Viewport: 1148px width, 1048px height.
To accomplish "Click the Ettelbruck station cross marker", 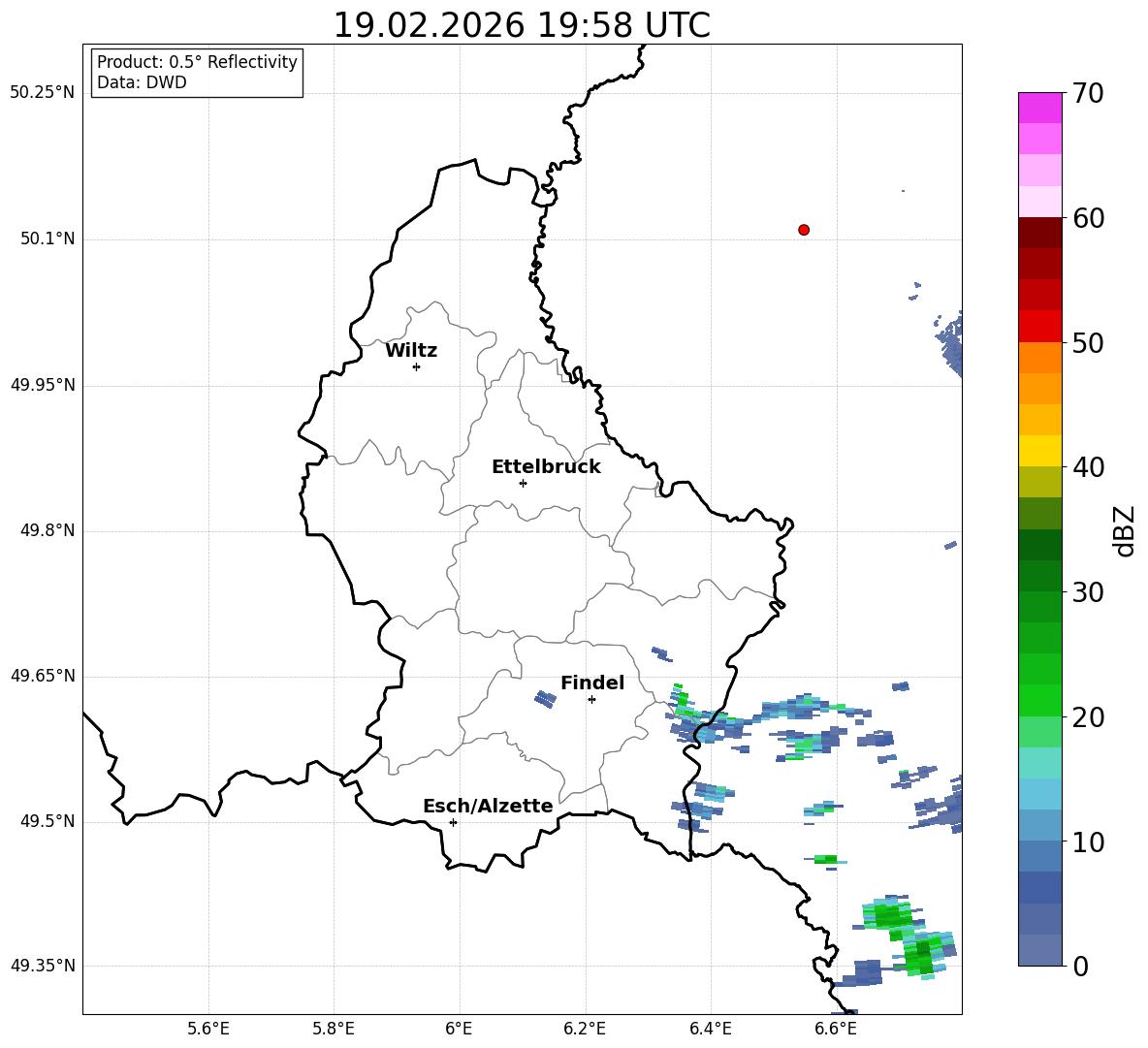I will pos(523,483).
